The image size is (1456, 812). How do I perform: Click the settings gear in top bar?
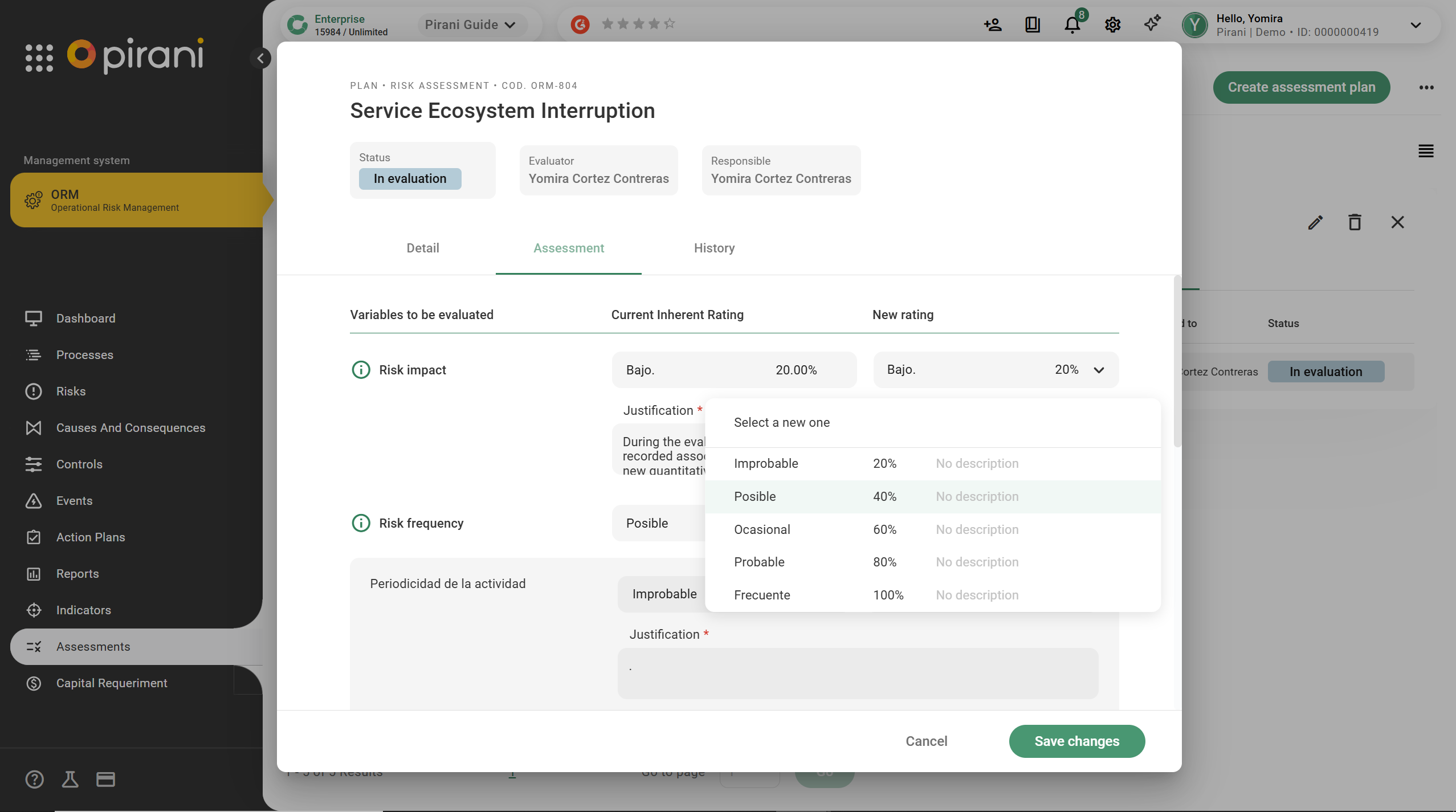coord(1112,25)
